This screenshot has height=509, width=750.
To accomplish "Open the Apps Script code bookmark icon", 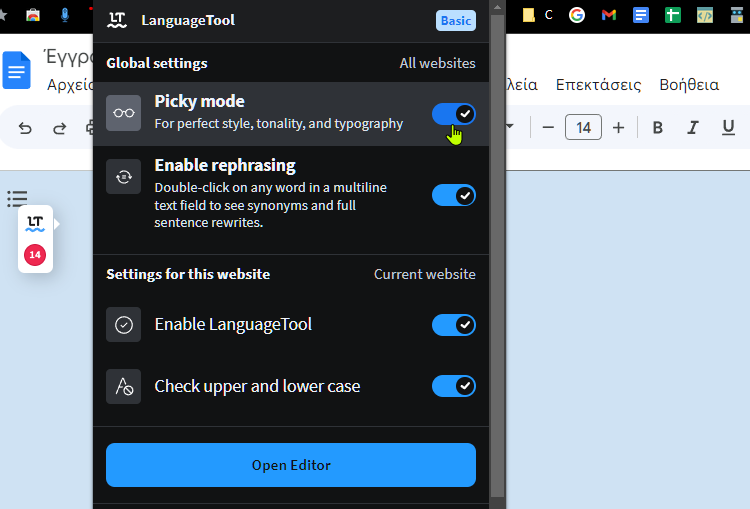I will pyautogui.click(x=705, y=15).
